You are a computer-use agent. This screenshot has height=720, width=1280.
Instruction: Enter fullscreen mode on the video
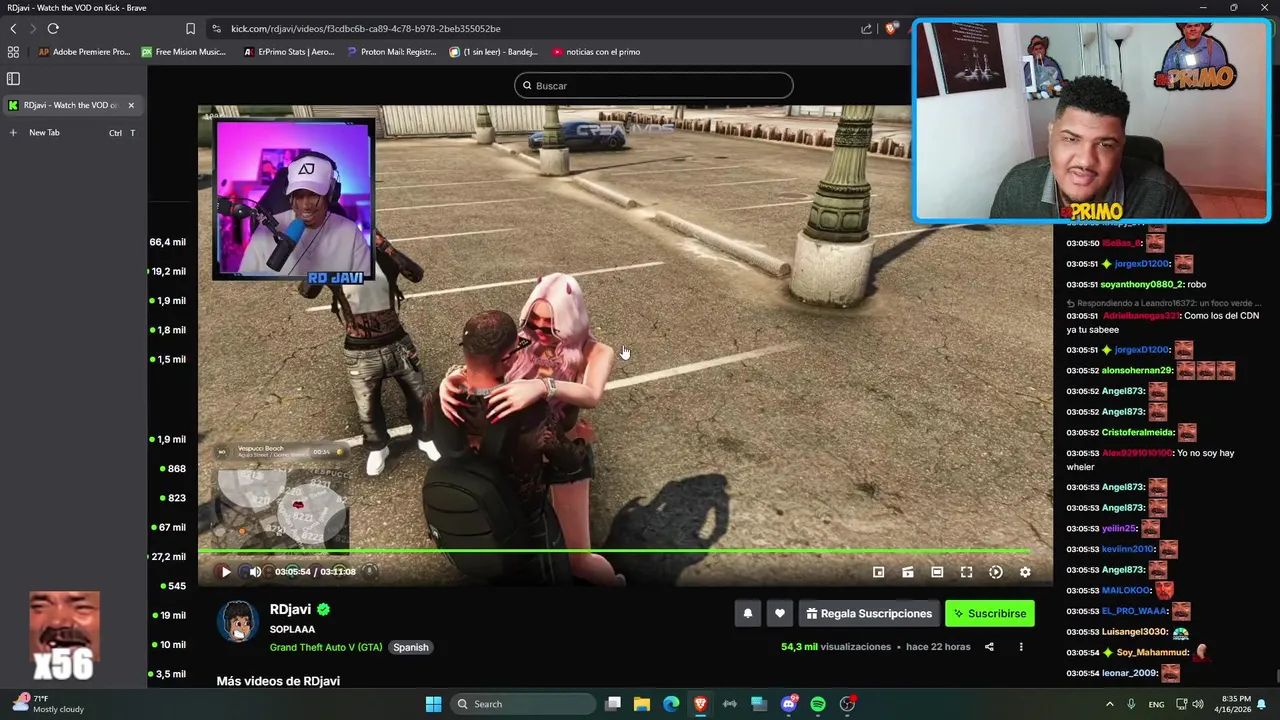(x=966, y=572)
